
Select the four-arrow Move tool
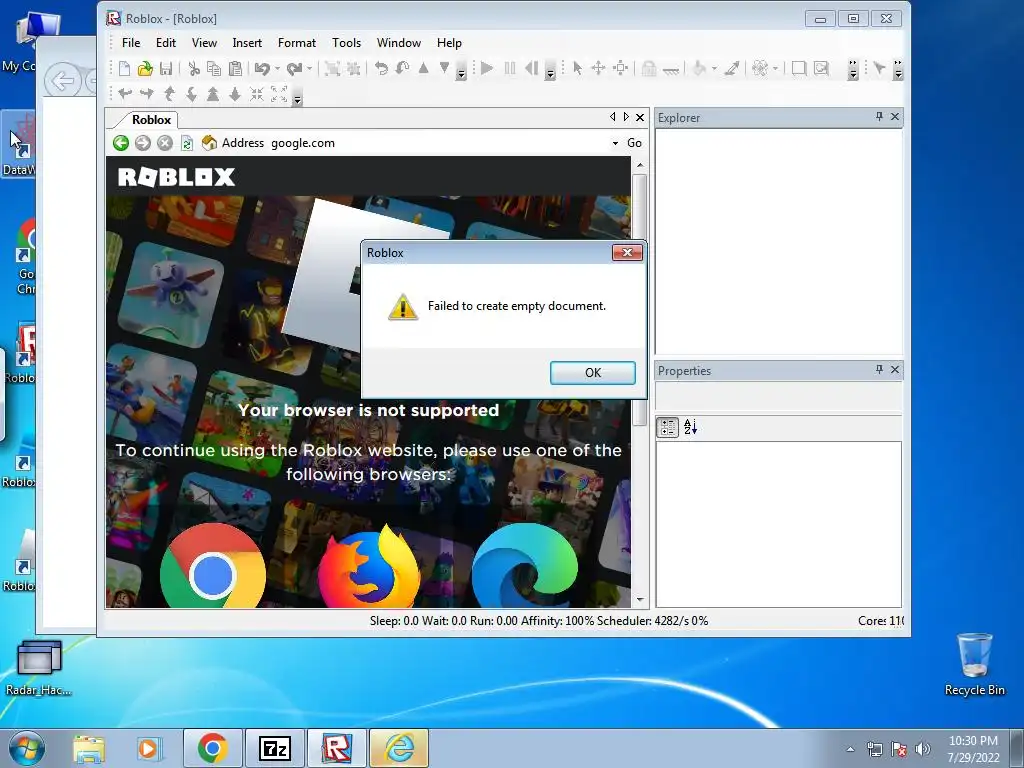[598, 68]
